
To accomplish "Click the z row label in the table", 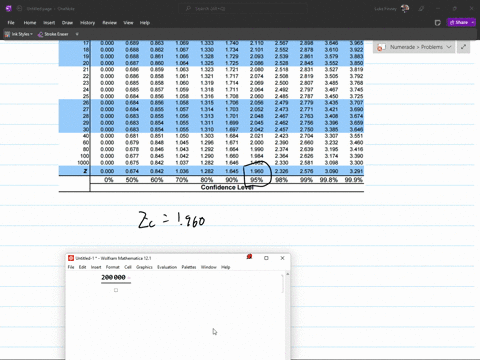I will [85, 171].
